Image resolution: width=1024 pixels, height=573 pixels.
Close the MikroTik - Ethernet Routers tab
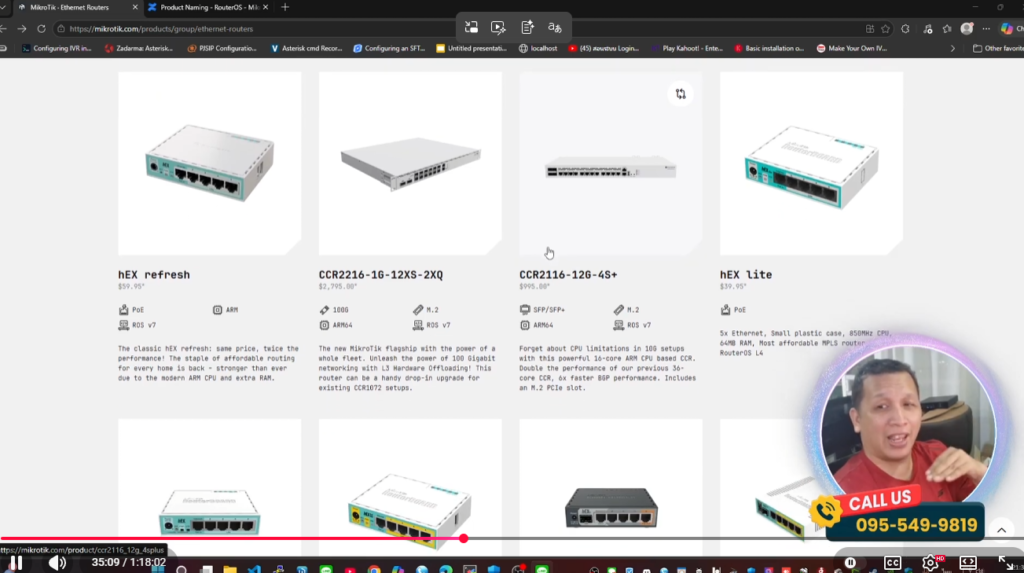[x=135, y=7]
